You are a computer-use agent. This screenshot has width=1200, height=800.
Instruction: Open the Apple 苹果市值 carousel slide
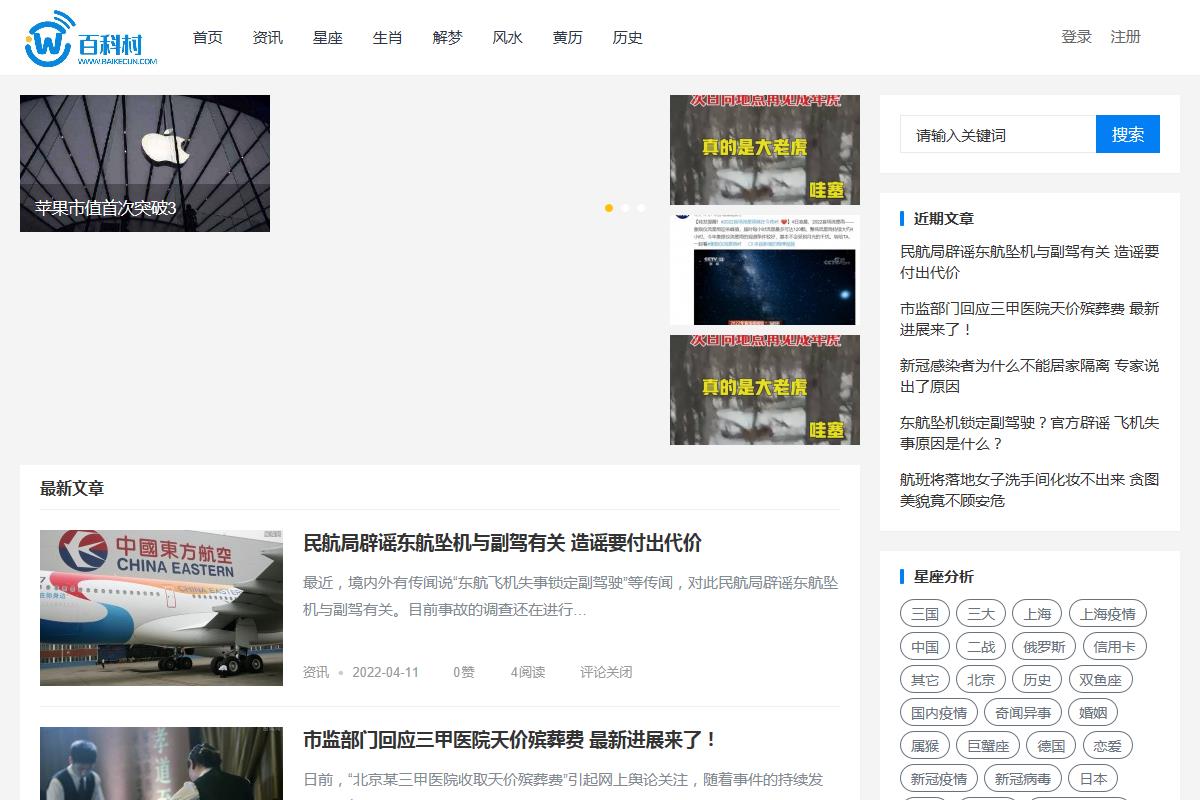pyautogui.click(x=145, y=163)
